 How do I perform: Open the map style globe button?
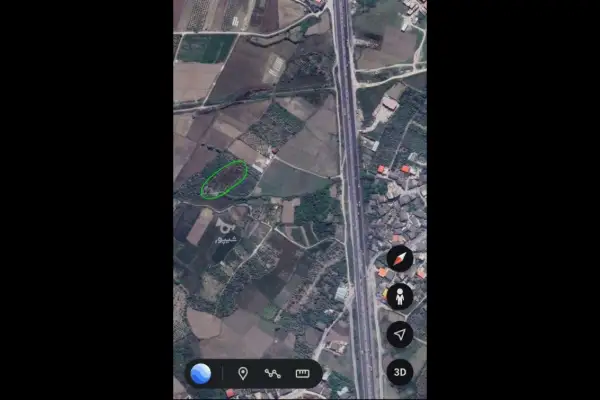pyautogui.click(x=201, y=373)
